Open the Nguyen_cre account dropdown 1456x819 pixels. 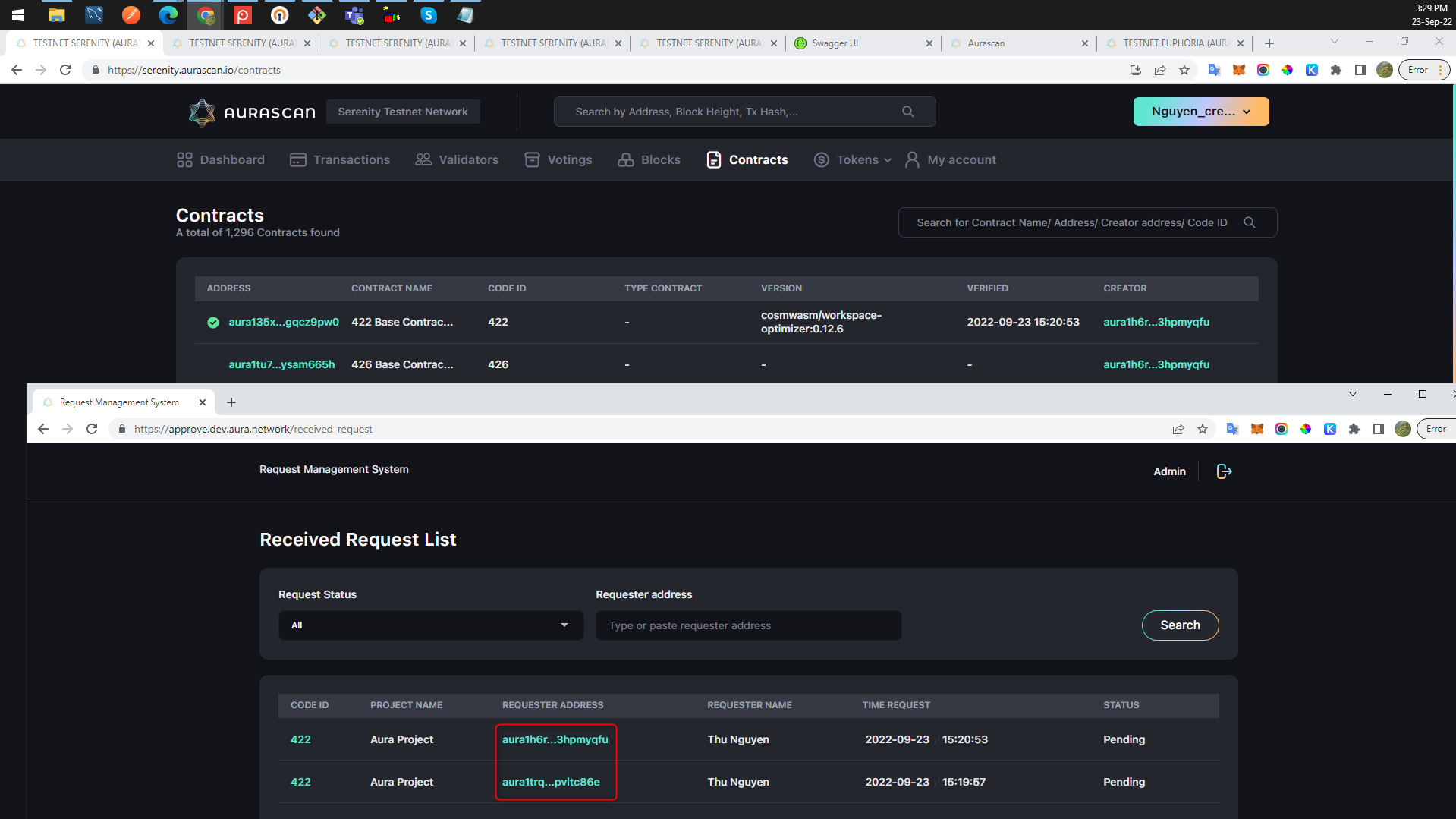point(1200,112)
